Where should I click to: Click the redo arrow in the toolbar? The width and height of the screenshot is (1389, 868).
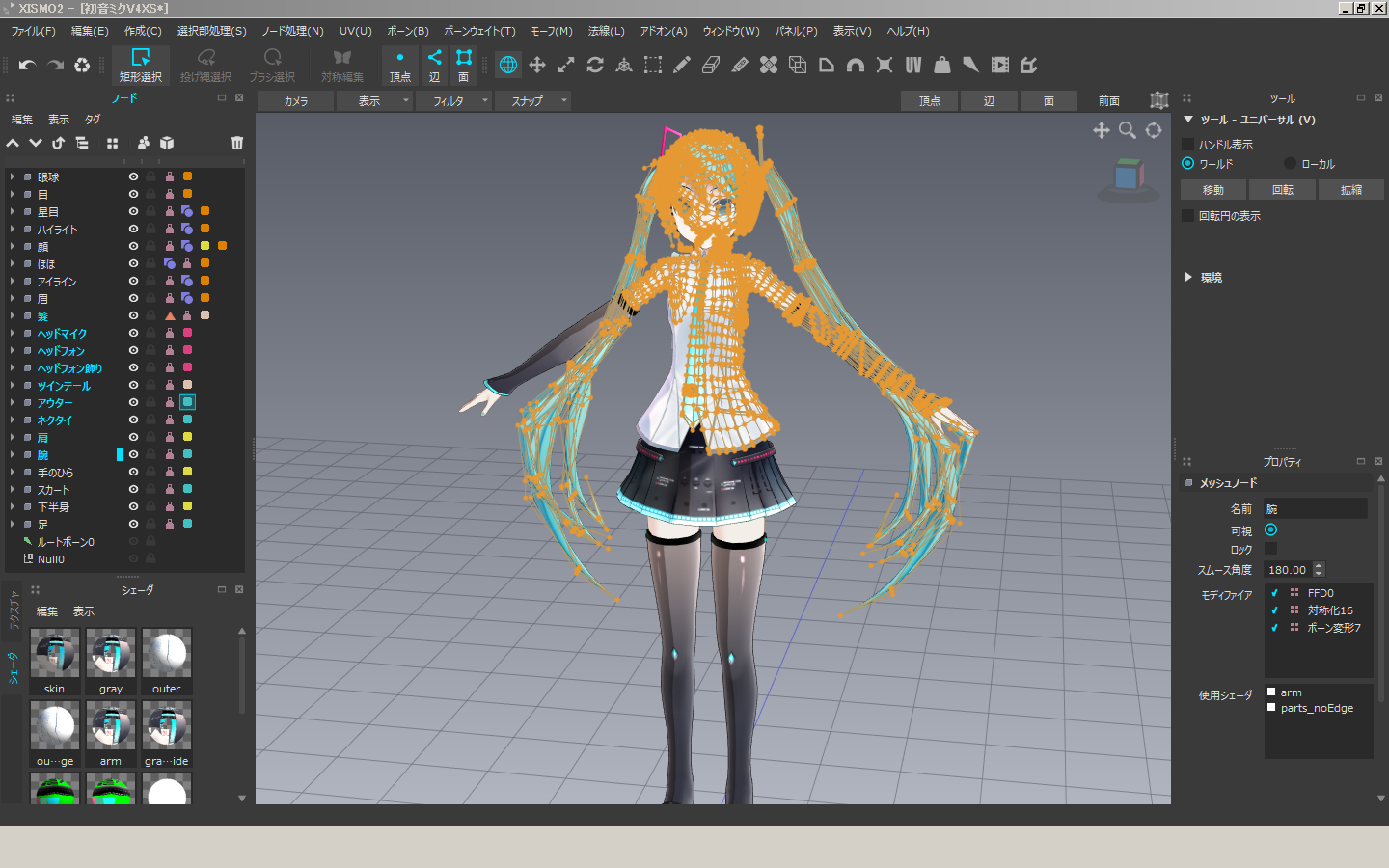tap(56, 65)
